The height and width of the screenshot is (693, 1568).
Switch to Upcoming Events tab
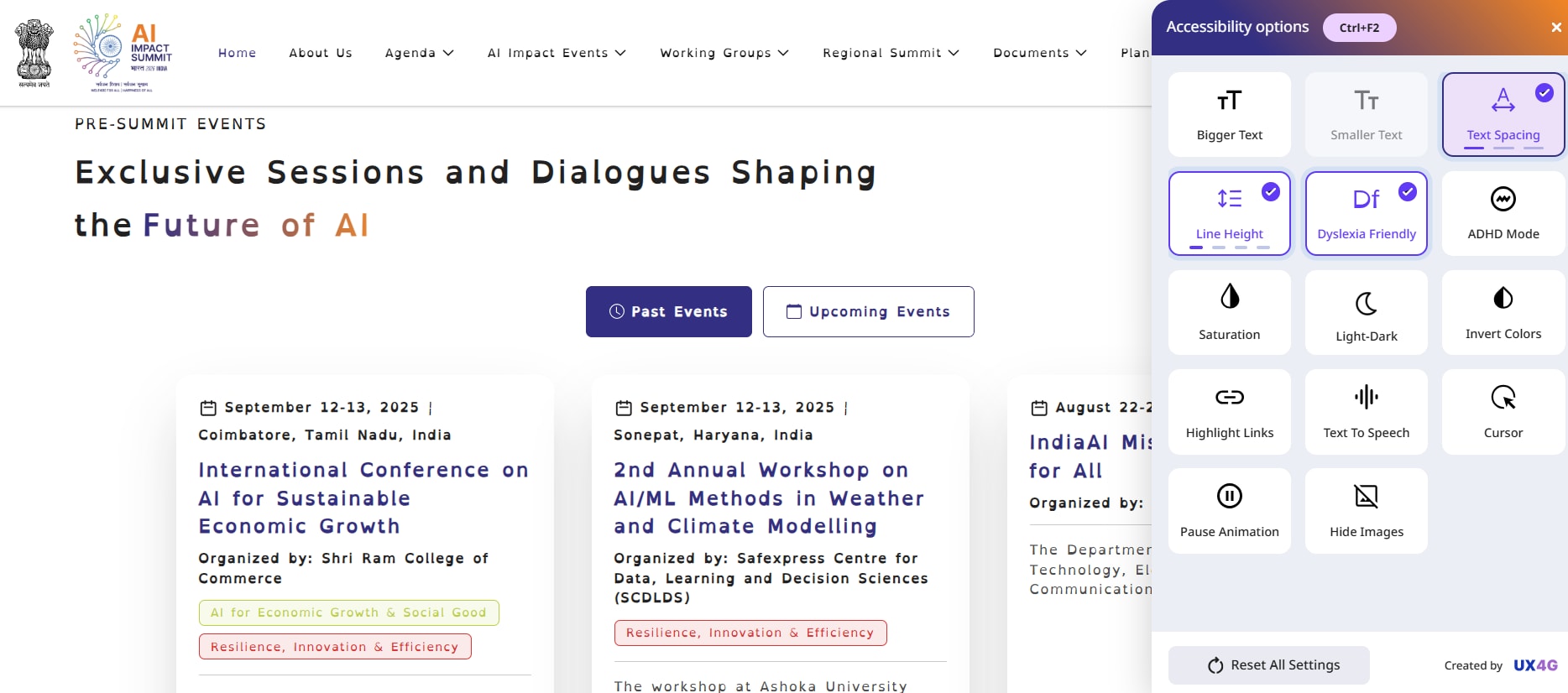tap(868, 312)
